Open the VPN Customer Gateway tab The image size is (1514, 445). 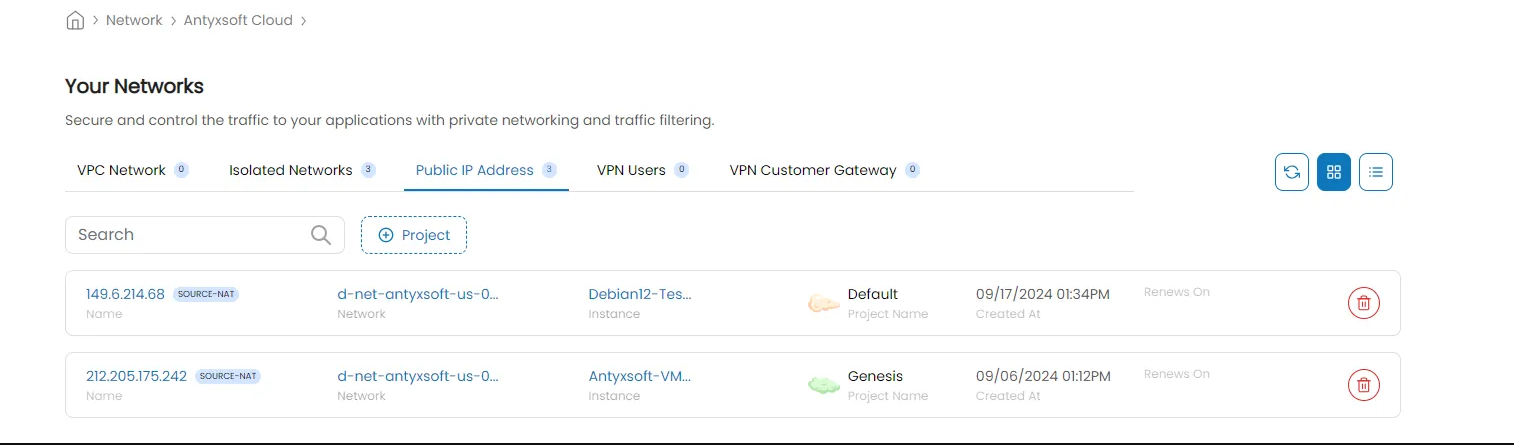[813, 170]
